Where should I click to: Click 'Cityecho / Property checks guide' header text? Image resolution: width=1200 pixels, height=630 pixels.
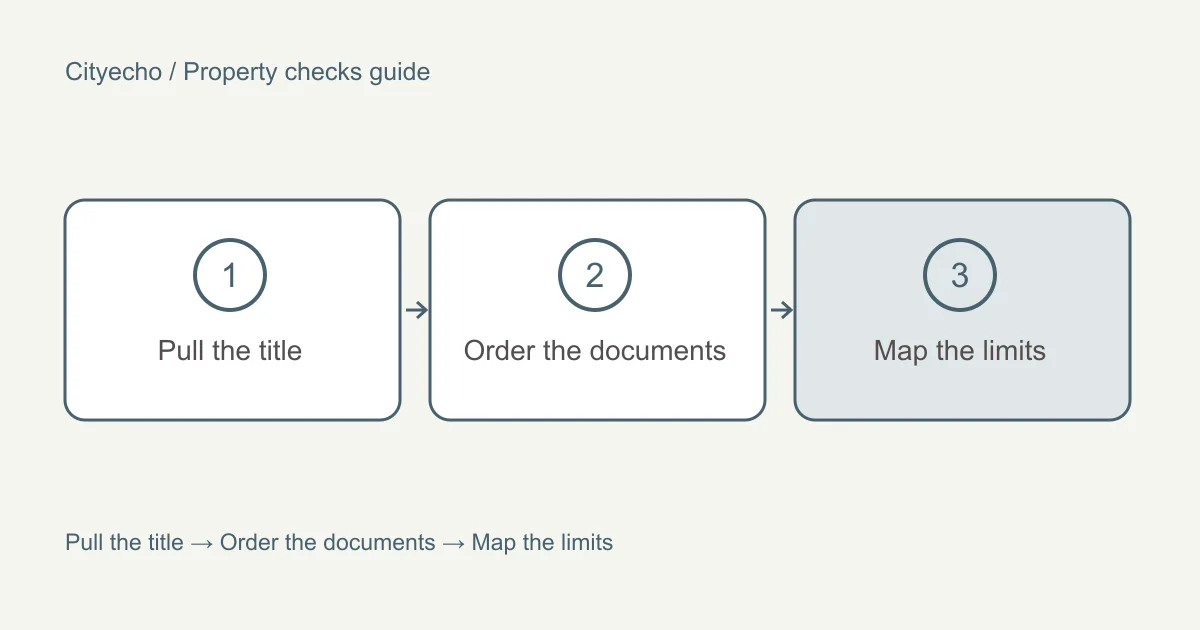pos(248,72)
